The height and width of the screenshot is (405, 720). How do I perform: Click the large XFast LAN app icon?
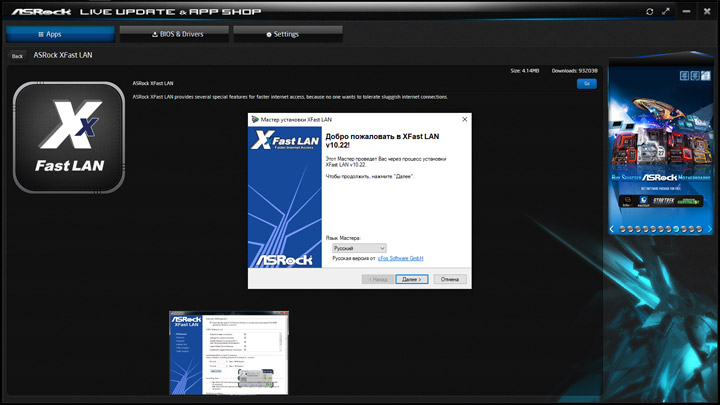[69, 137]
